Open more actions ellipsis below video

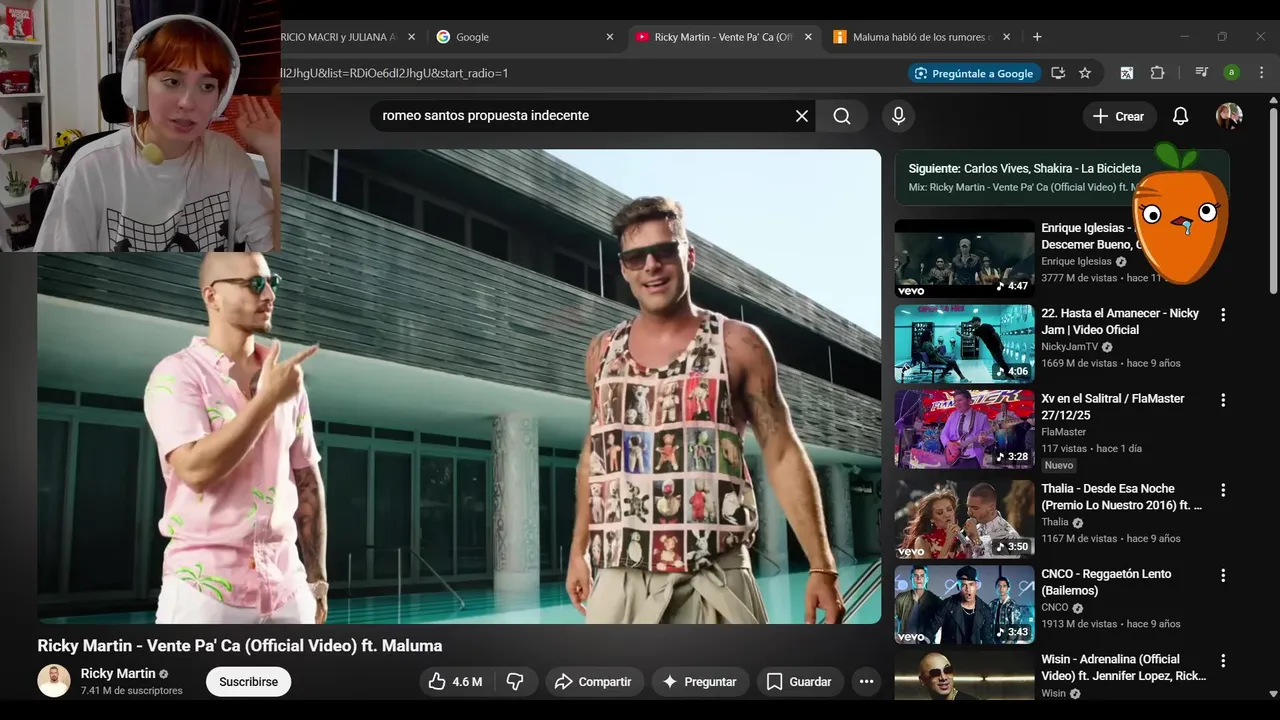point(866,682)
